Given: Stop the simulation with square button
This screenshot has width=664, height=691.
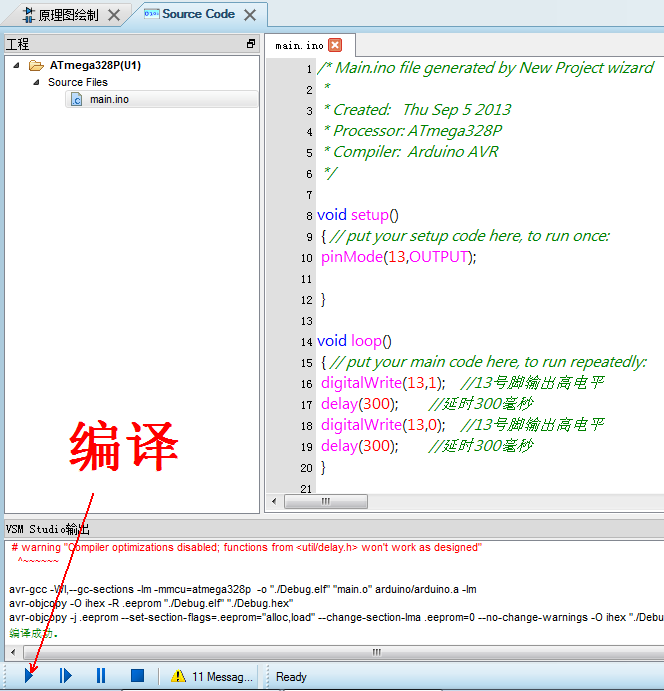Looking at the screenshot, I should (137, 675).
